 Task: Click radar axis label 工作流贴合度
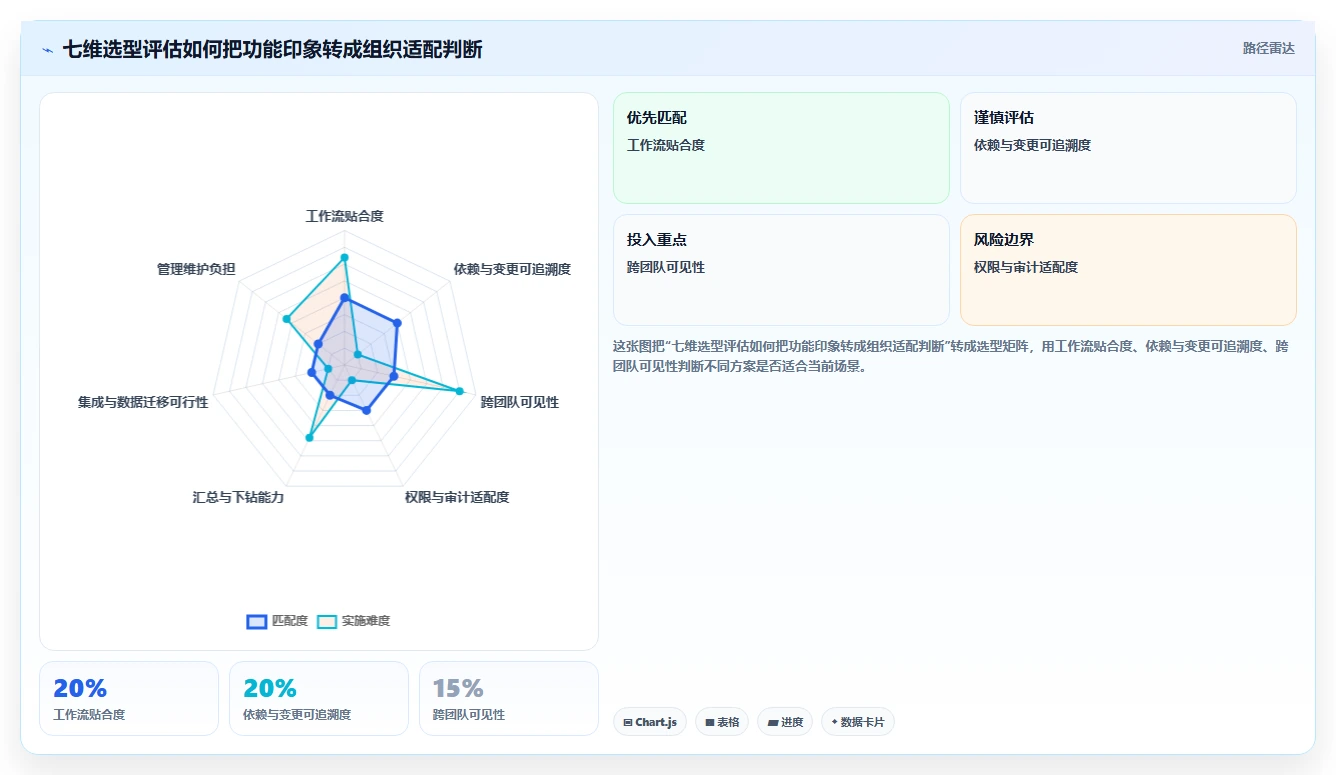(x=344, y=216)
